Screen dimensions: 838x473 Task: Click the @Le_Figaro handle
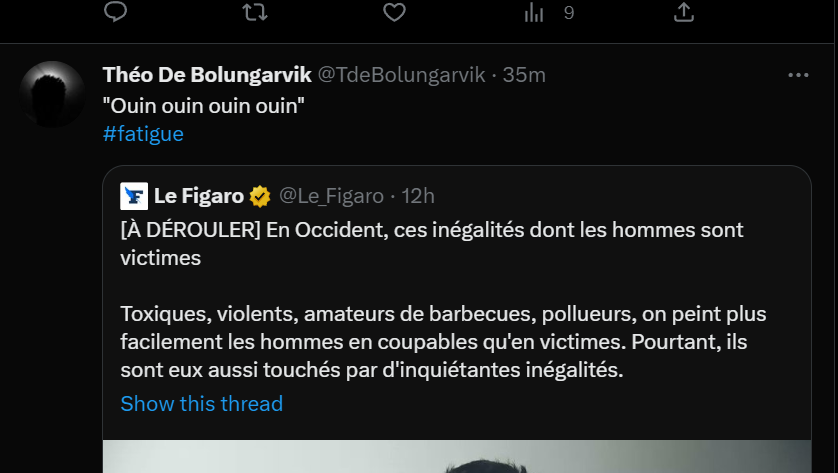click(x=330, y=196)
